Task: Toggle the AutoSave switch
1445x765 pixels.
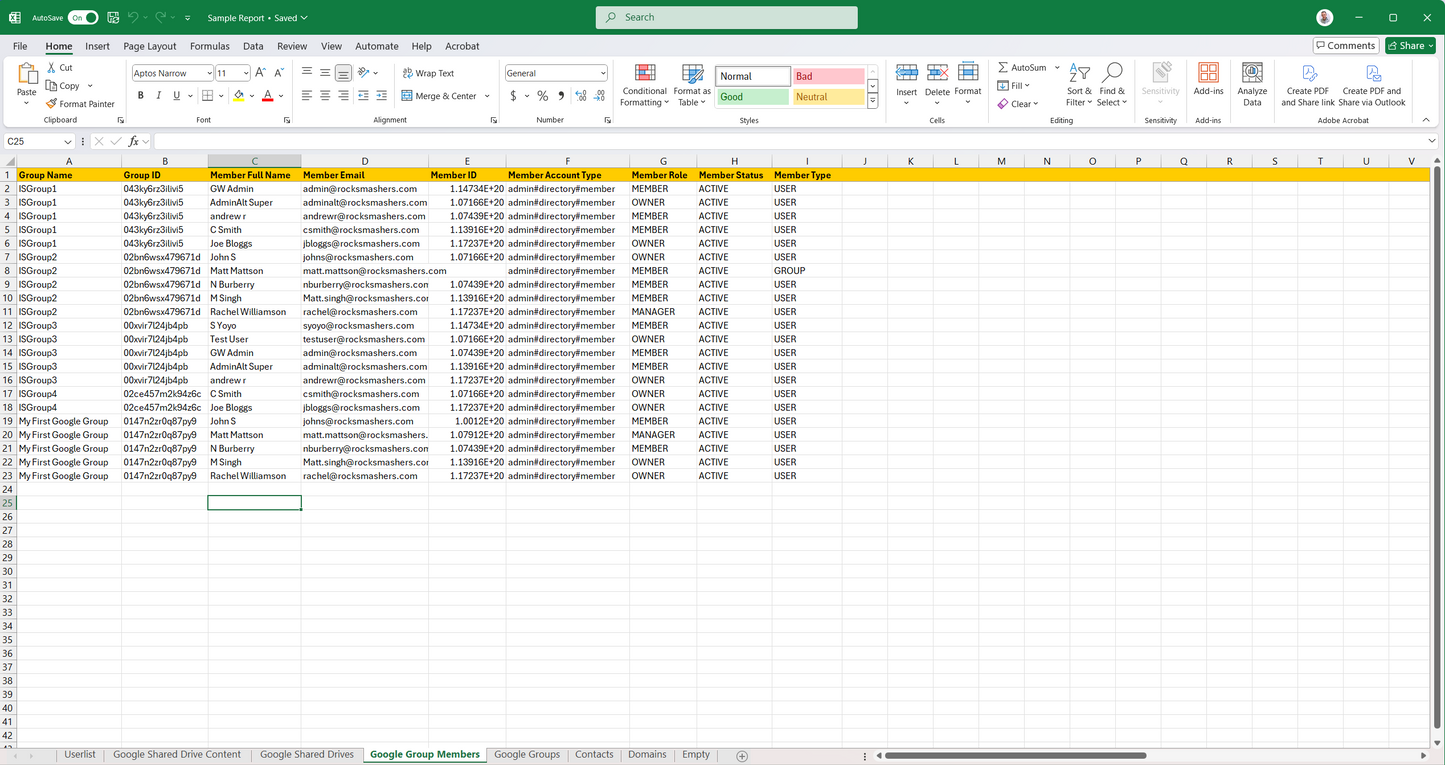Action: click(83, 17)
